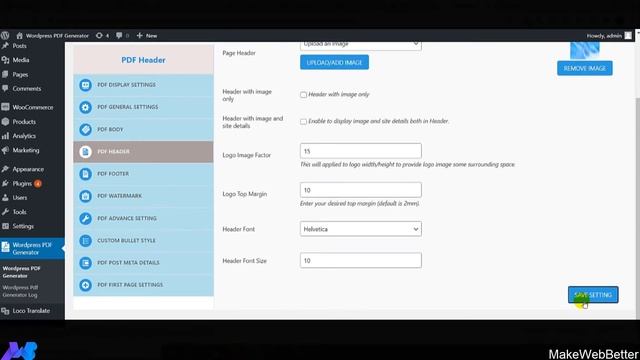
Task: Open PDF First Page Settings icon
Action: [x=85, y=284]
